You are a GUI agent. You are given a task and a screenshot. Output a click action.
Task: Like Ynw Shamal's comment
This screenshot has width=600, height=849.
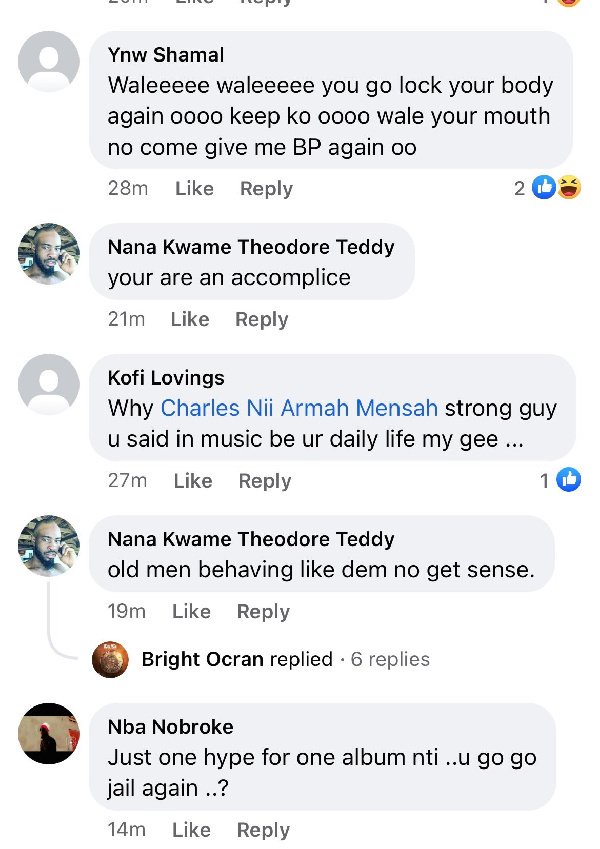(194, 188)
